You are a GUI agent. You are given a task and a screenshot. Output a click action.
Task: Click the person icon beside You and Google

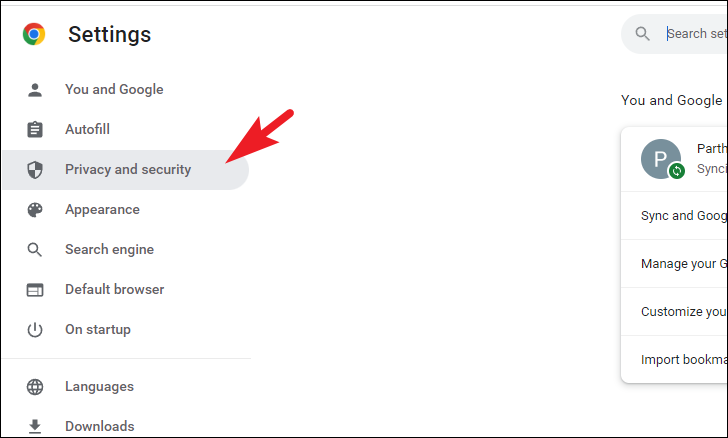pyautogui.click(x=35, y=90)
